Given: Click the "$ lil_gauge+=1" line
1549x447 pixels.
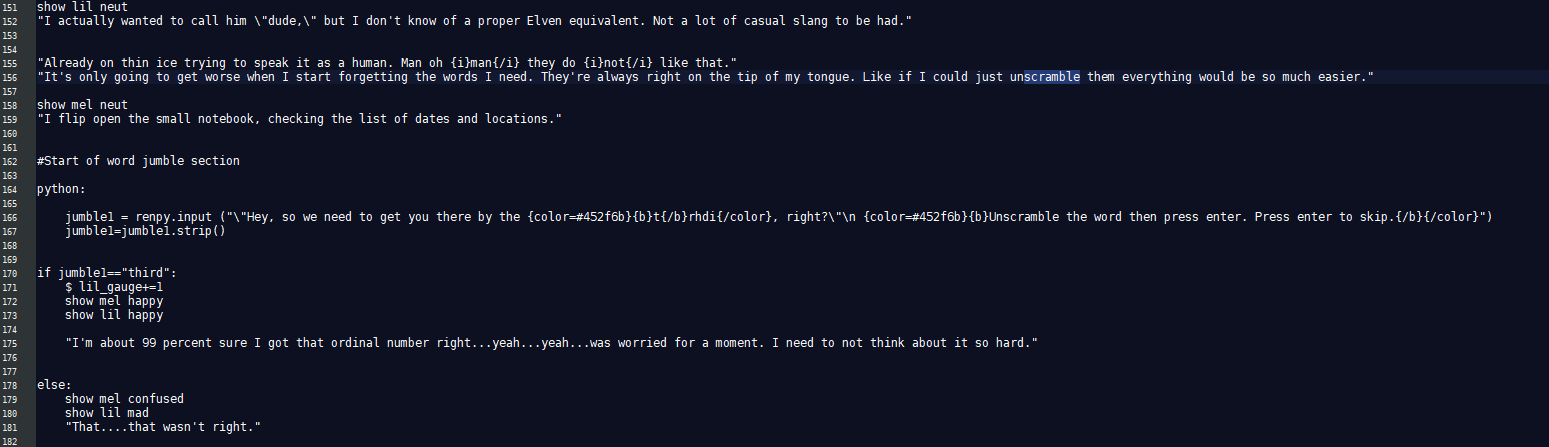Looking at the screenshot, I should click(x=113, y=287).
